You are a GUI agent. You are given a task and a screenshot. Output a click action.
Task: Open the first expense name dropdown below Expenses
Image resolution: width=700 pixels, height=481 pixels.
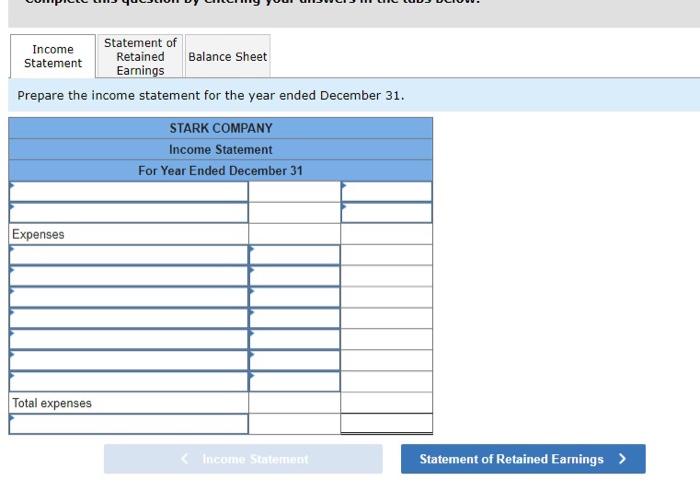129,255
